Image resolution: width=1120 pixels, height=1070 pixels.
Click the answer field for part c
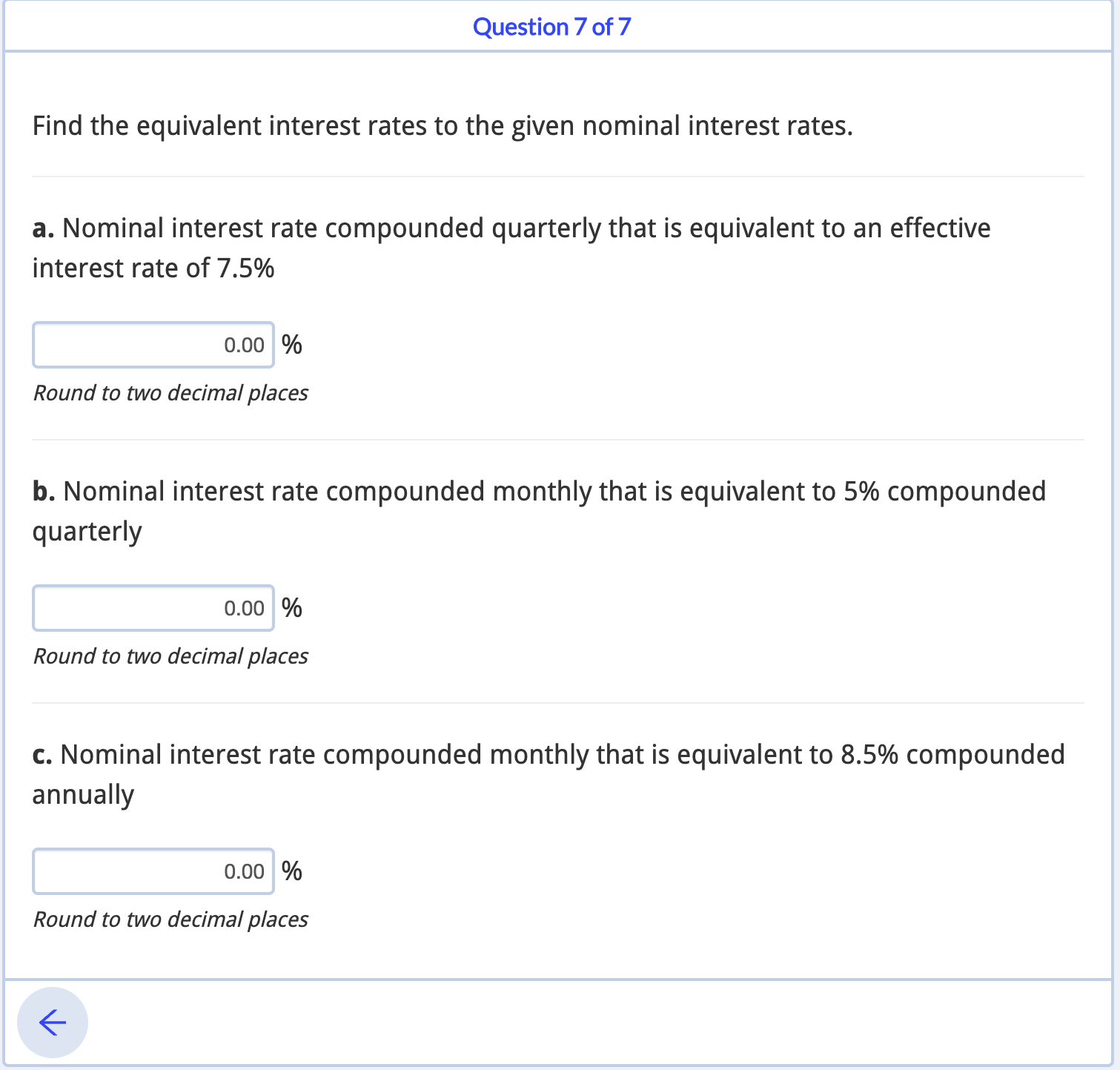pos(152,871)
